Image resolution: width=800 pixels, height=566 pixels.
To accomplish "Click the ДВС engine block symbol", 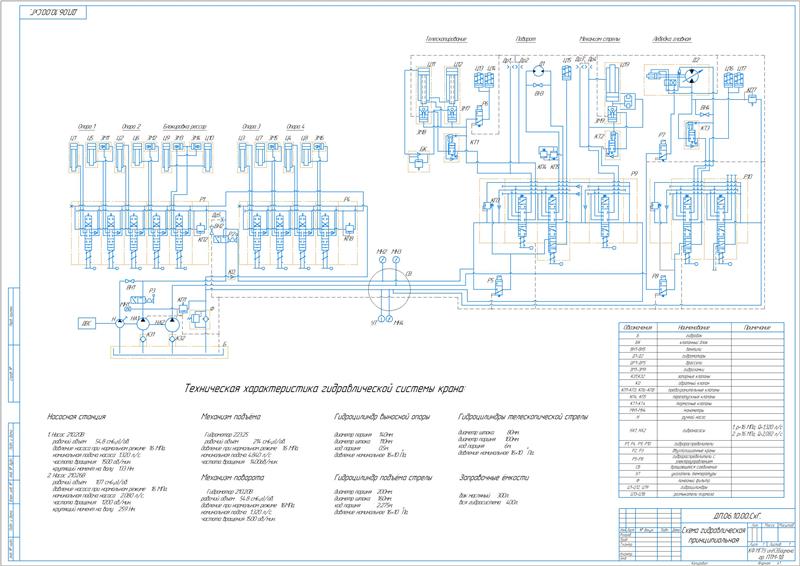I will [87, 323].
